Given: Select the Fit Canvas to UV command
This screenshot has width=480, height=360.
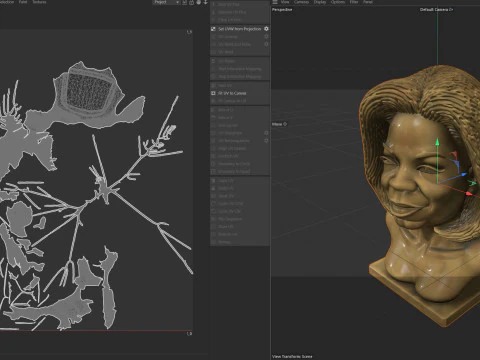Looking at the screenshot, I should [x=232, y=101].
